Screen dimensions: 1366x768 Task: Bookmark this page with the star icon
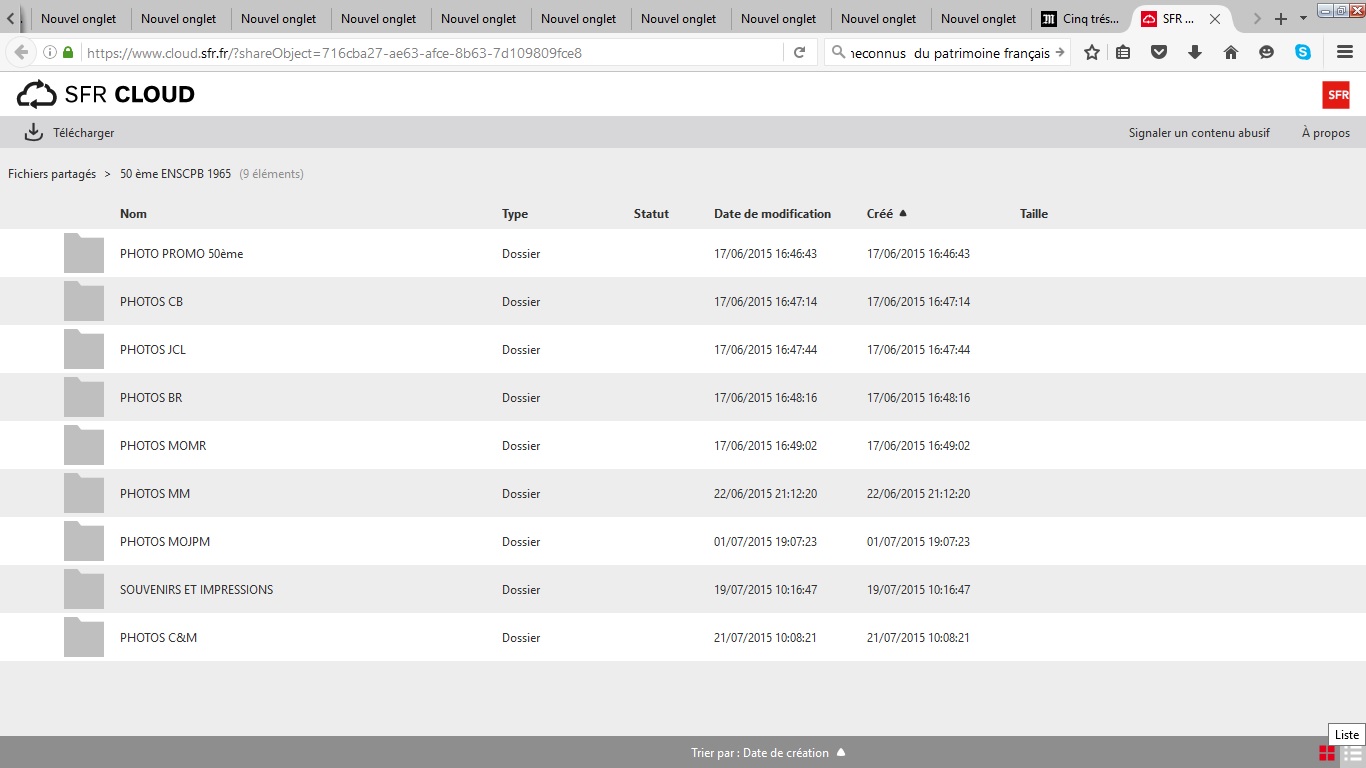tap(1092, 53)
